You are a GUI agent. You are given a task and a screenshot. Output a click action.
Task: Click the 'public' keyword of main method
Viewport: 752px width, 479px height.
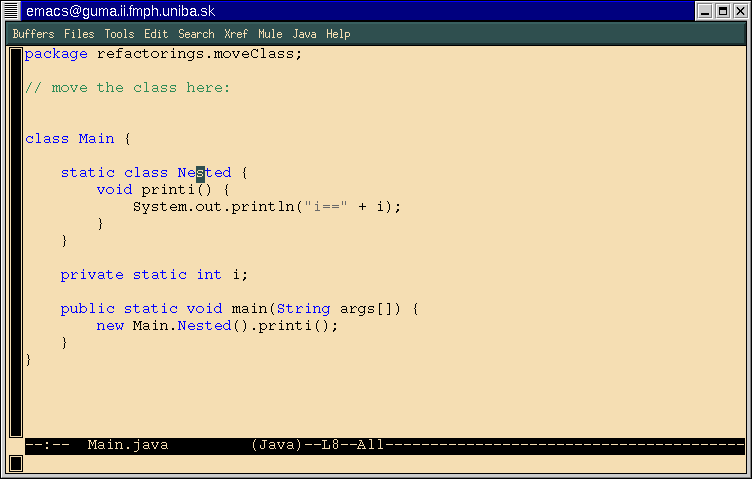pos(88,309)
